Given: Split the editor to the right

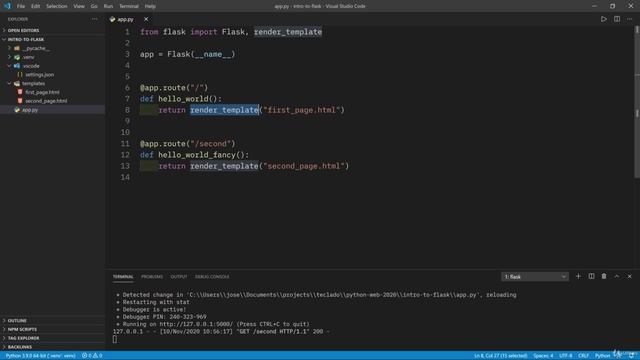Looking at the screenshot, I should [617, 19].
